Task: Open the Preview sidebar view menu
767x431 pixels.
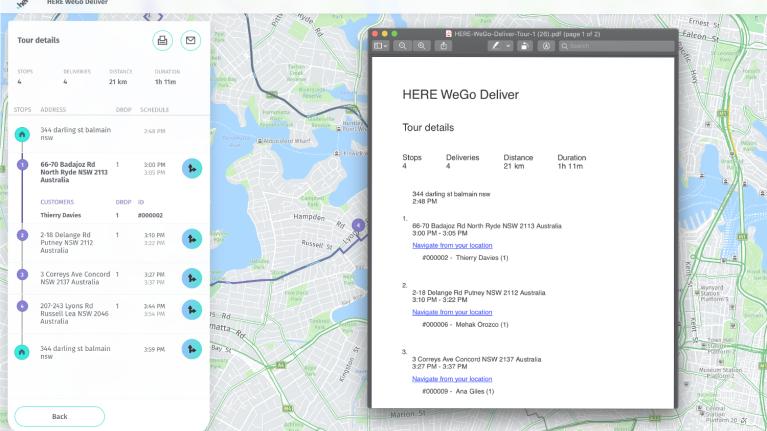Action: pos(381,46)
